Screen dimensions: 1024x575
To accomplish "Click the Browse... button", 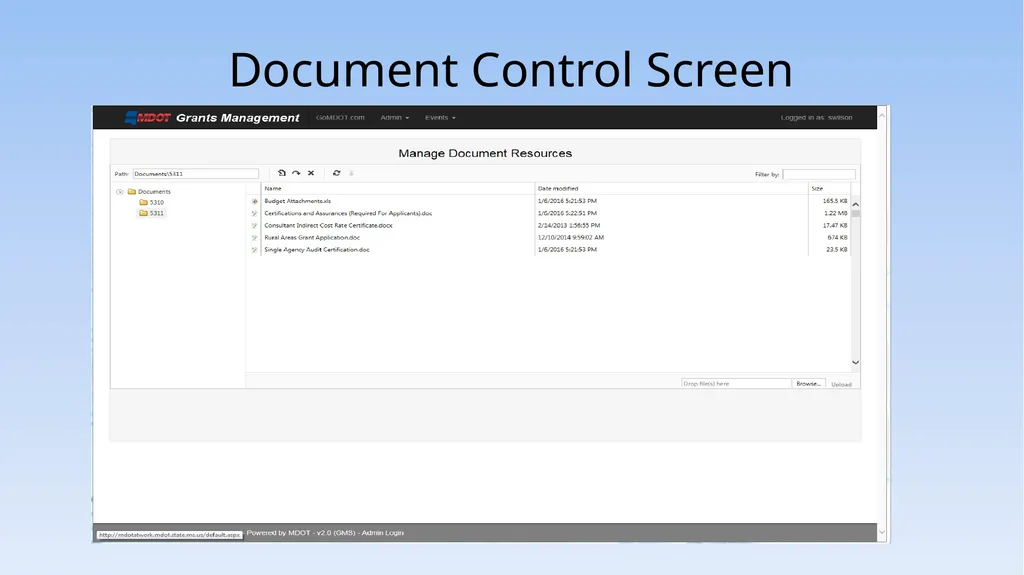I will point(808,384).
